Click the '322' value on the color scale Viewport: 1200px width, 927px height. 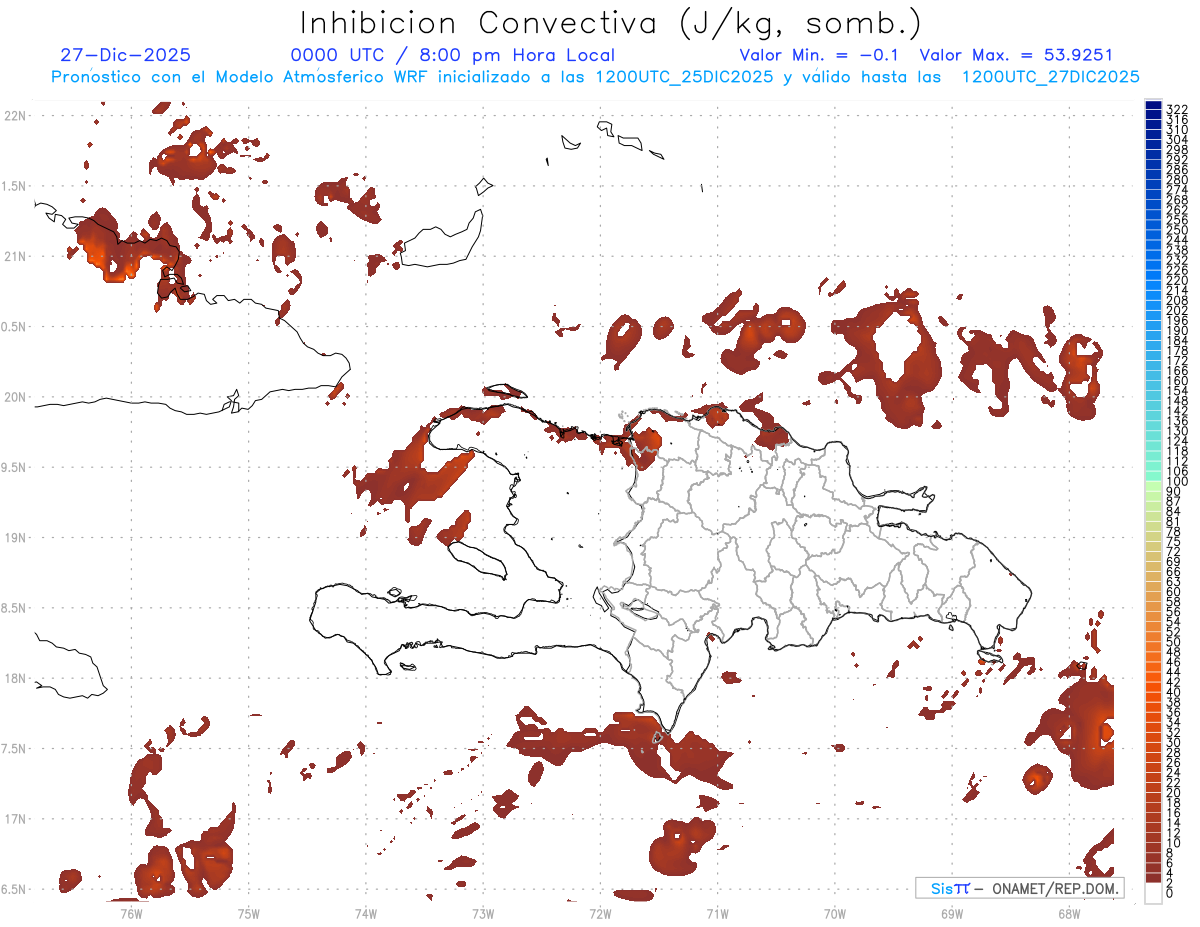pyautogui.click(x=1177, y=108)
